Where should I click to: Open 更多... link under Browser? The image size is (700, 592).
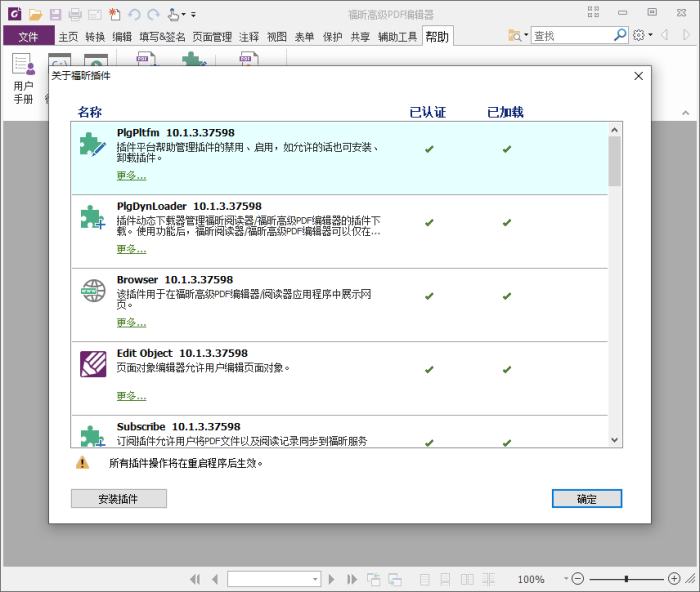(131, 322)
